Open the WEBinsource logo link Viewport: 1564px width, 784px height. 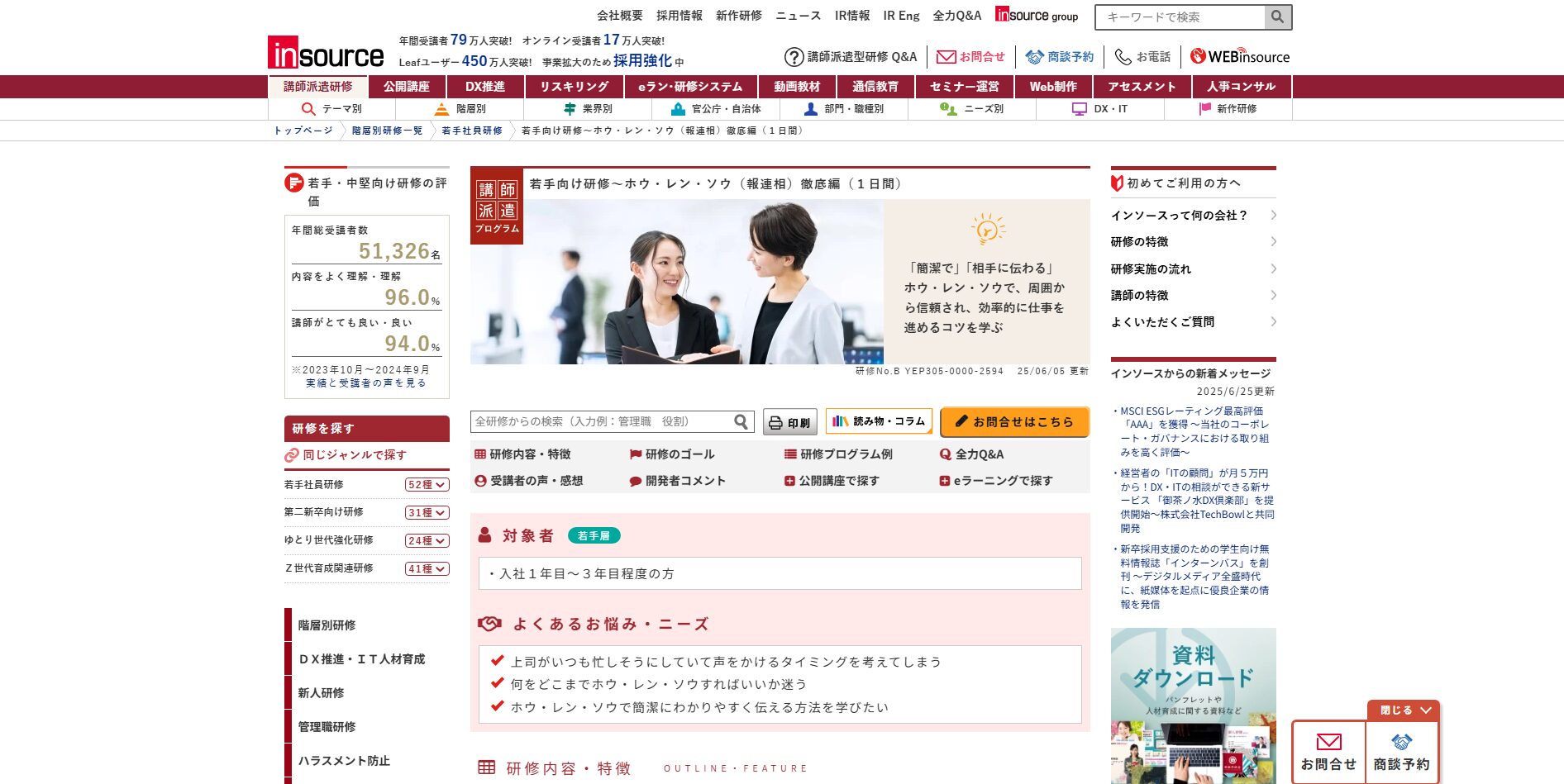pos(1240,57)
